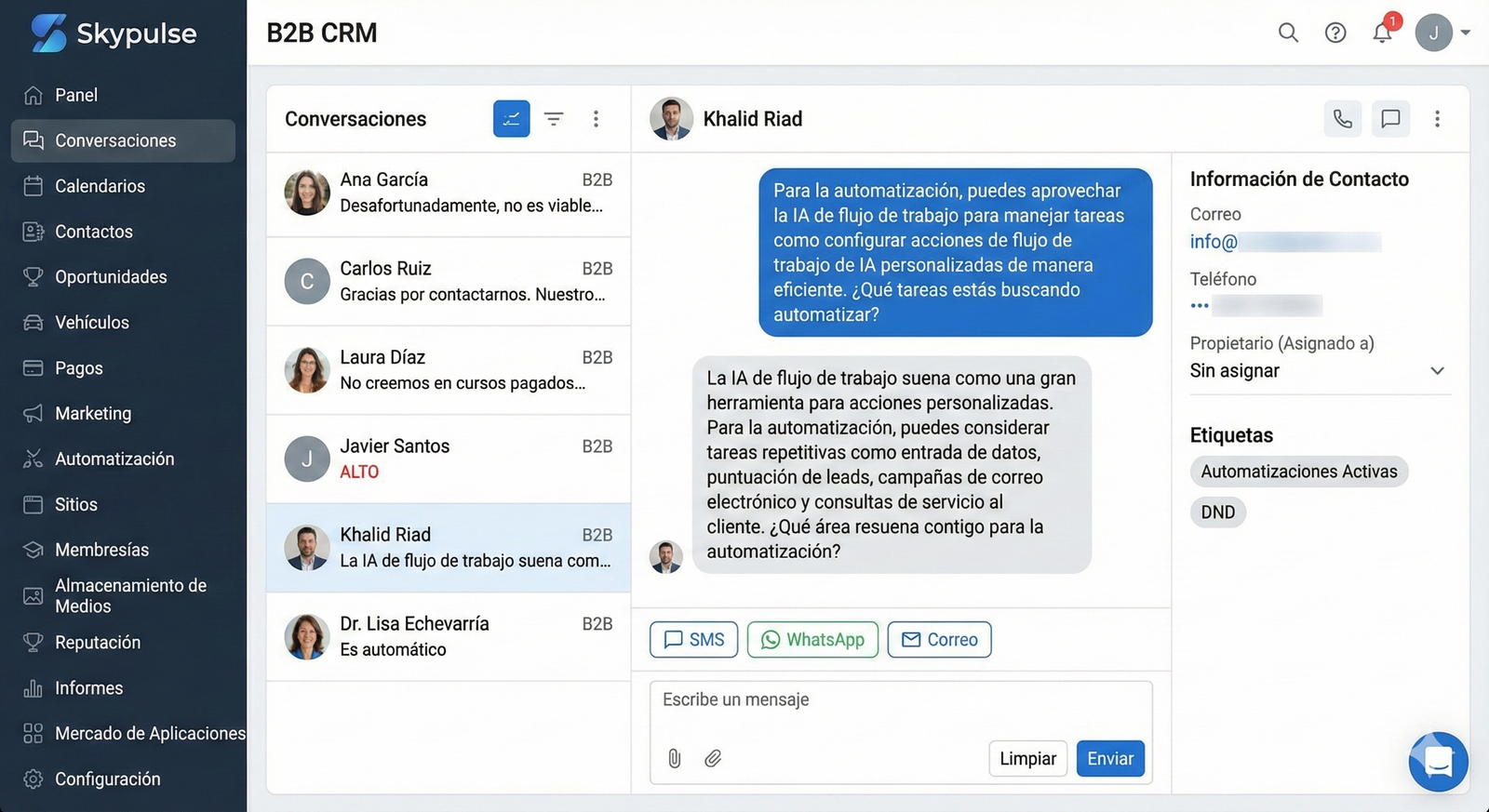The width and height of the screenshot is (1489, 812).
Task: Click the chat bubble icon beside call button
Action: (x=1390, y=119)
